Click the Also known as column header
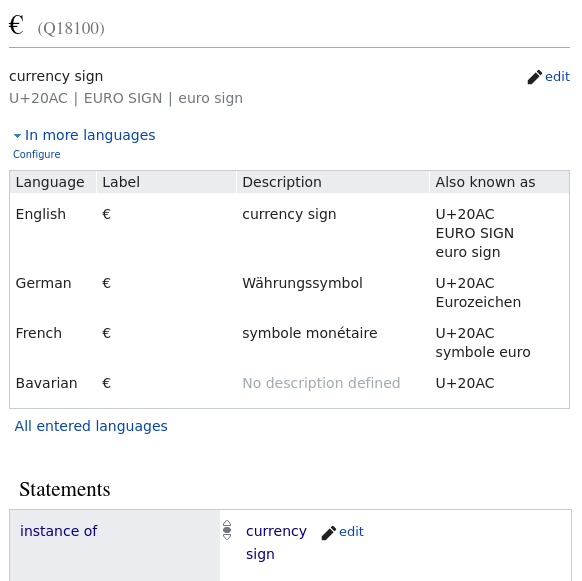The width and height of the screenshot is (582, 581). click(485, 182)
